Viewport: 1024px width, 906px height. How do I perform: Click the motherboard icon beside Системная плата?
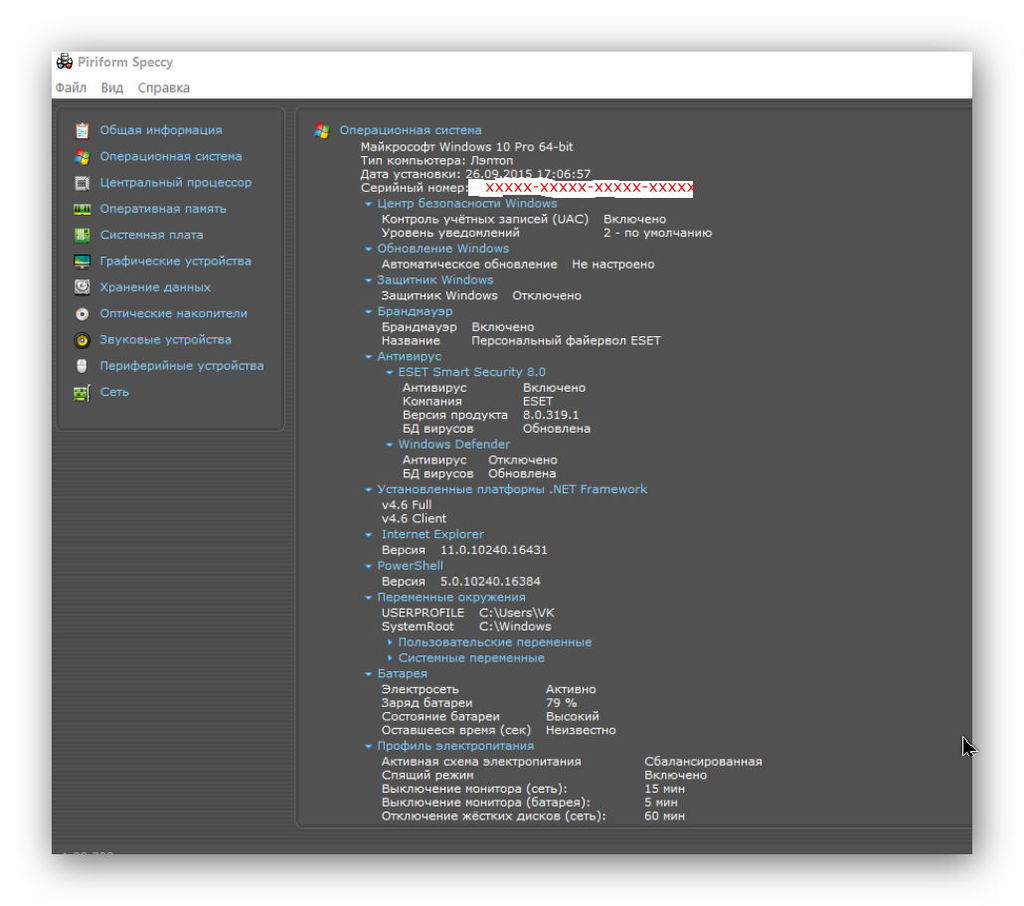pyautogui.click(x=82, y=235)
